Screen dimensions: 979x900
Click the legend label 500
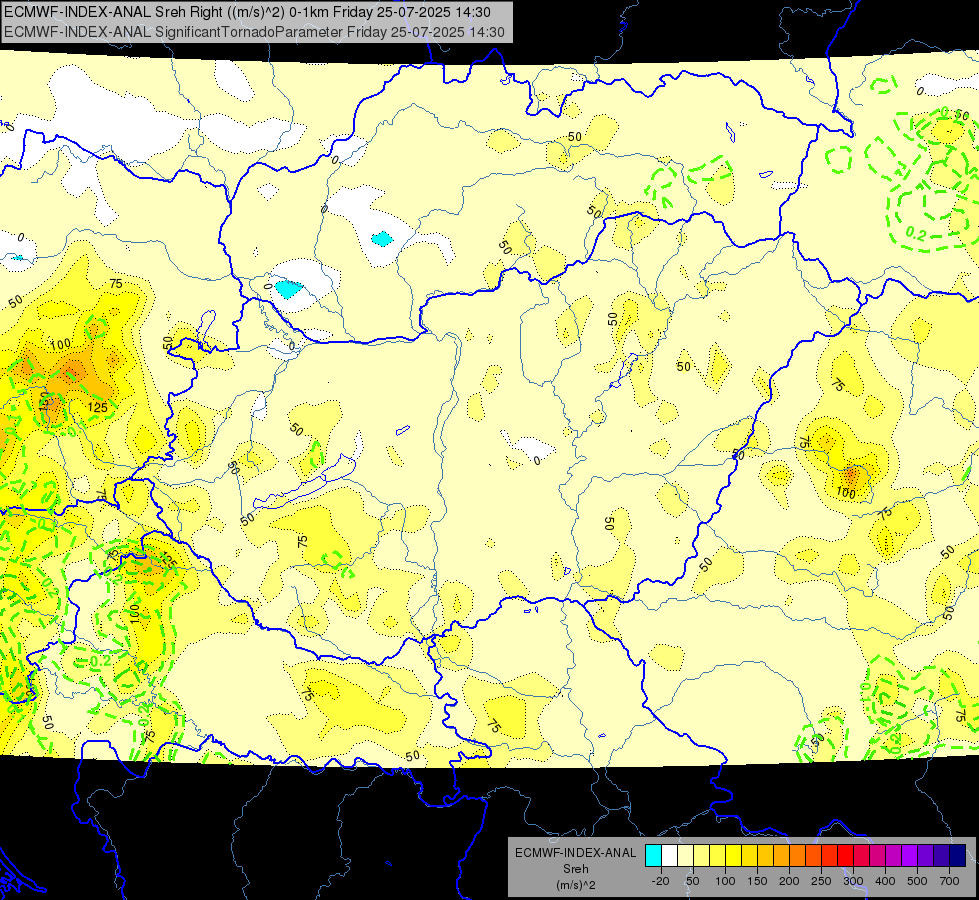click(917, 881)
